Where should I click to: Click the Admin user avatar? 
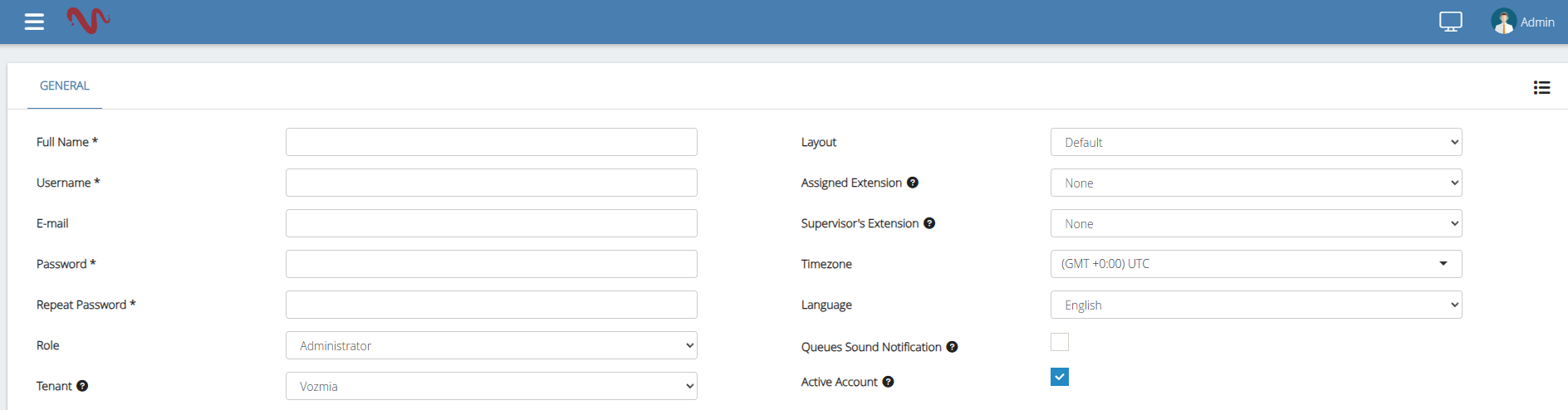click(1503, 22)
